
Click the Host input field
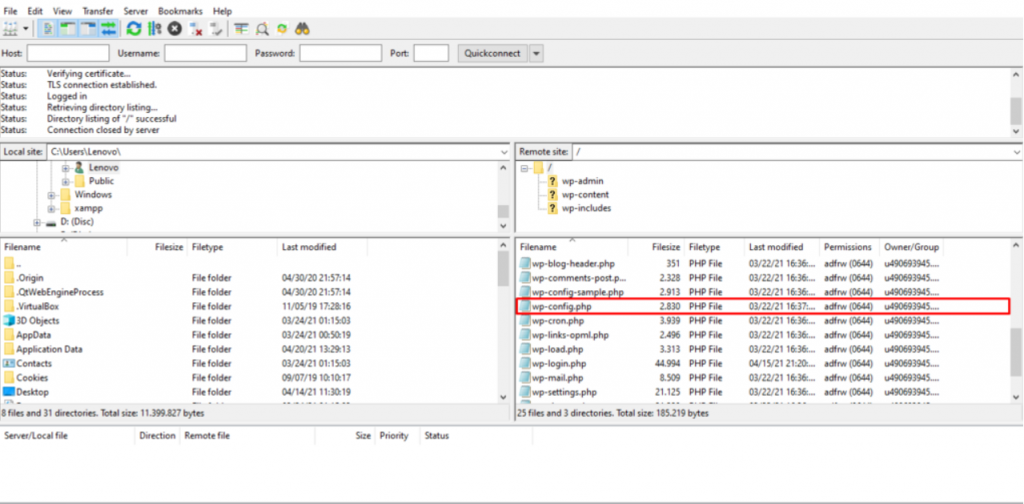[x=68, y=53]
